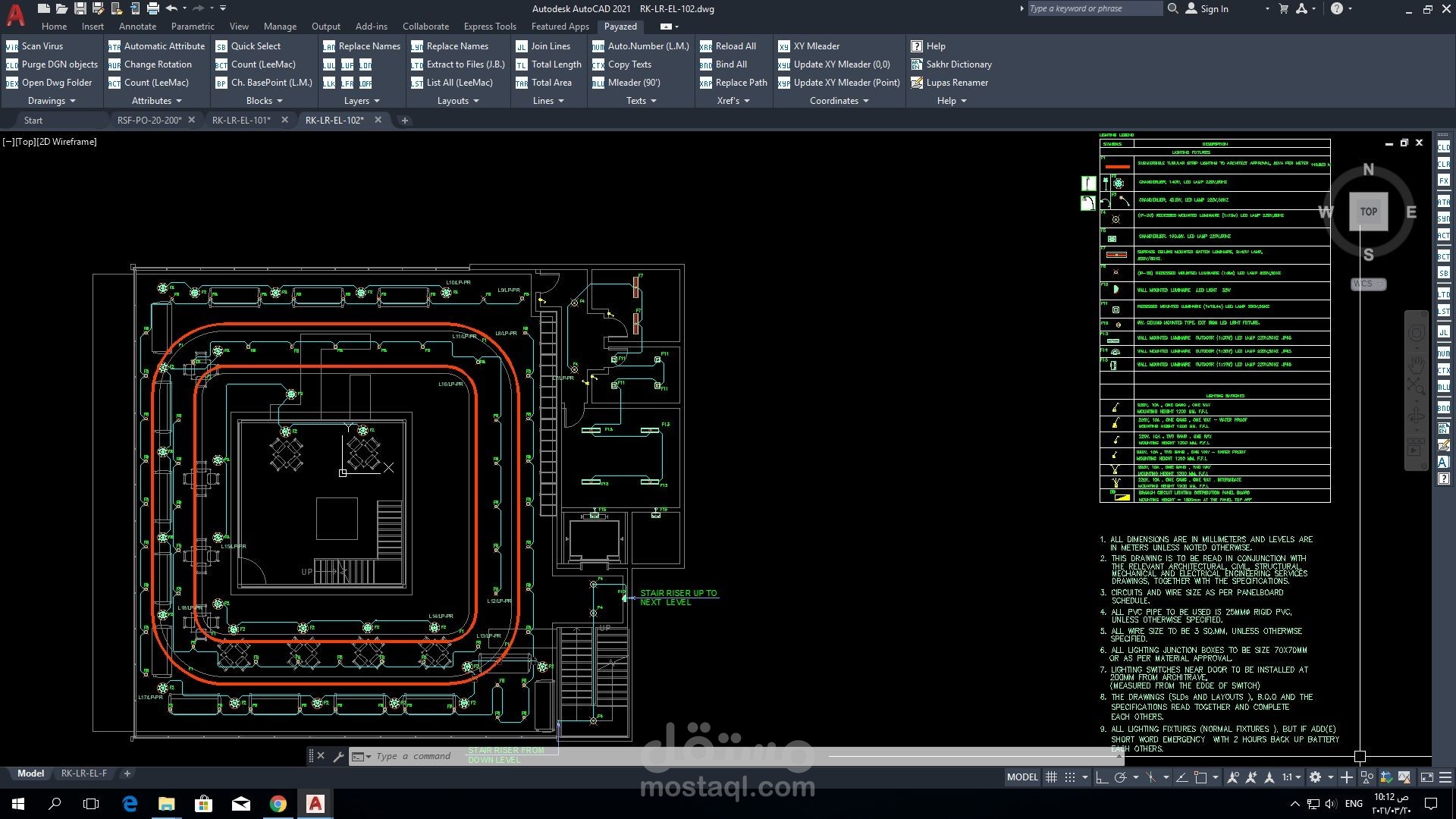
Task: Open Workspace Switching gear in status bar
Action: pos(1315,777)
